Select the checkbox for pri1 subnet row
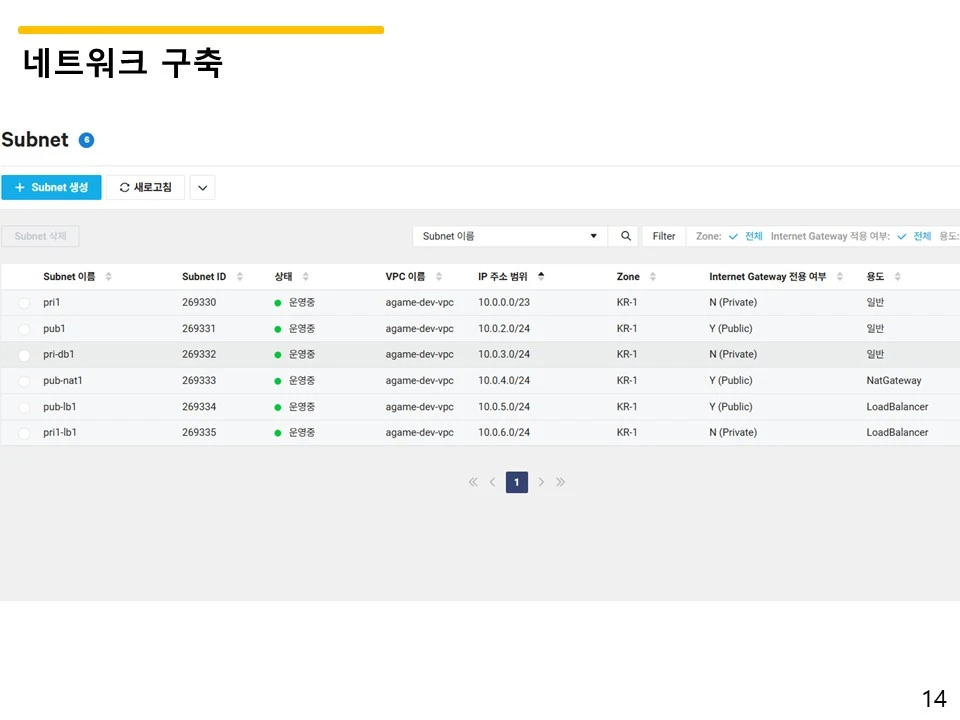Image resolution: width=960 pixels, height=720 pixels. 22,302
